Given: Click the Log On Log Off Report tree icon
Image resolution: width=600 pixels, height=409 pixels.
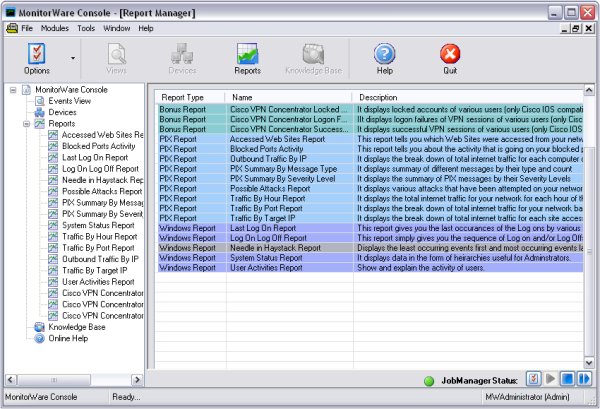Looking at the screenshot, I should 53,169.
